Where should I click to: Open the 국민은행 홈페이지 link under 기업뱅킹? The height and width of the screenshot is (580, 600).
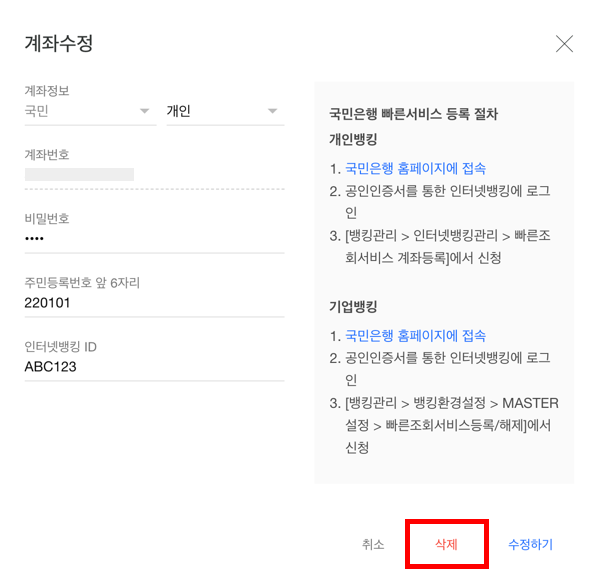pyautogui.click(x=415, y=336)
